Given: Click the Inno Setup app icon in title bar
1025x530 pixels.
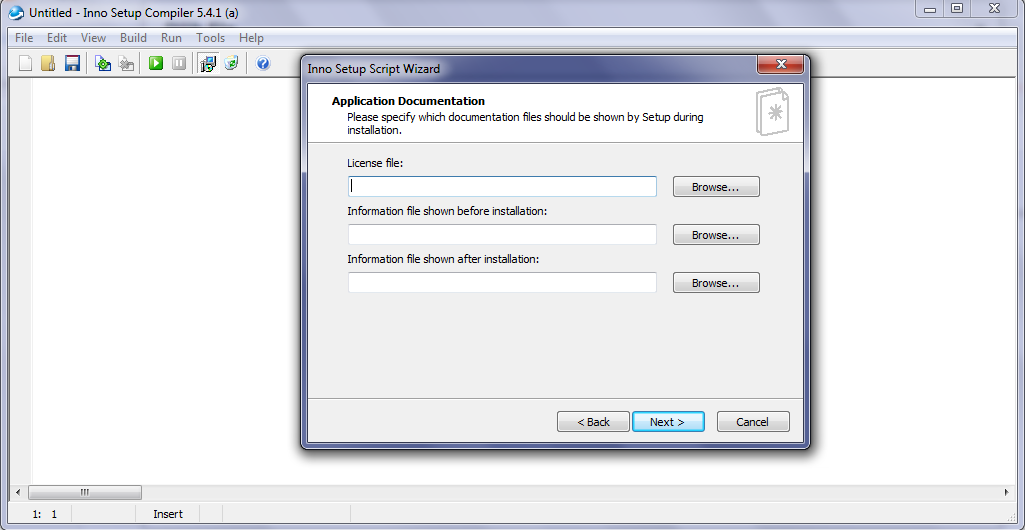Looking at the screenshot, I should tap(17, 12).
